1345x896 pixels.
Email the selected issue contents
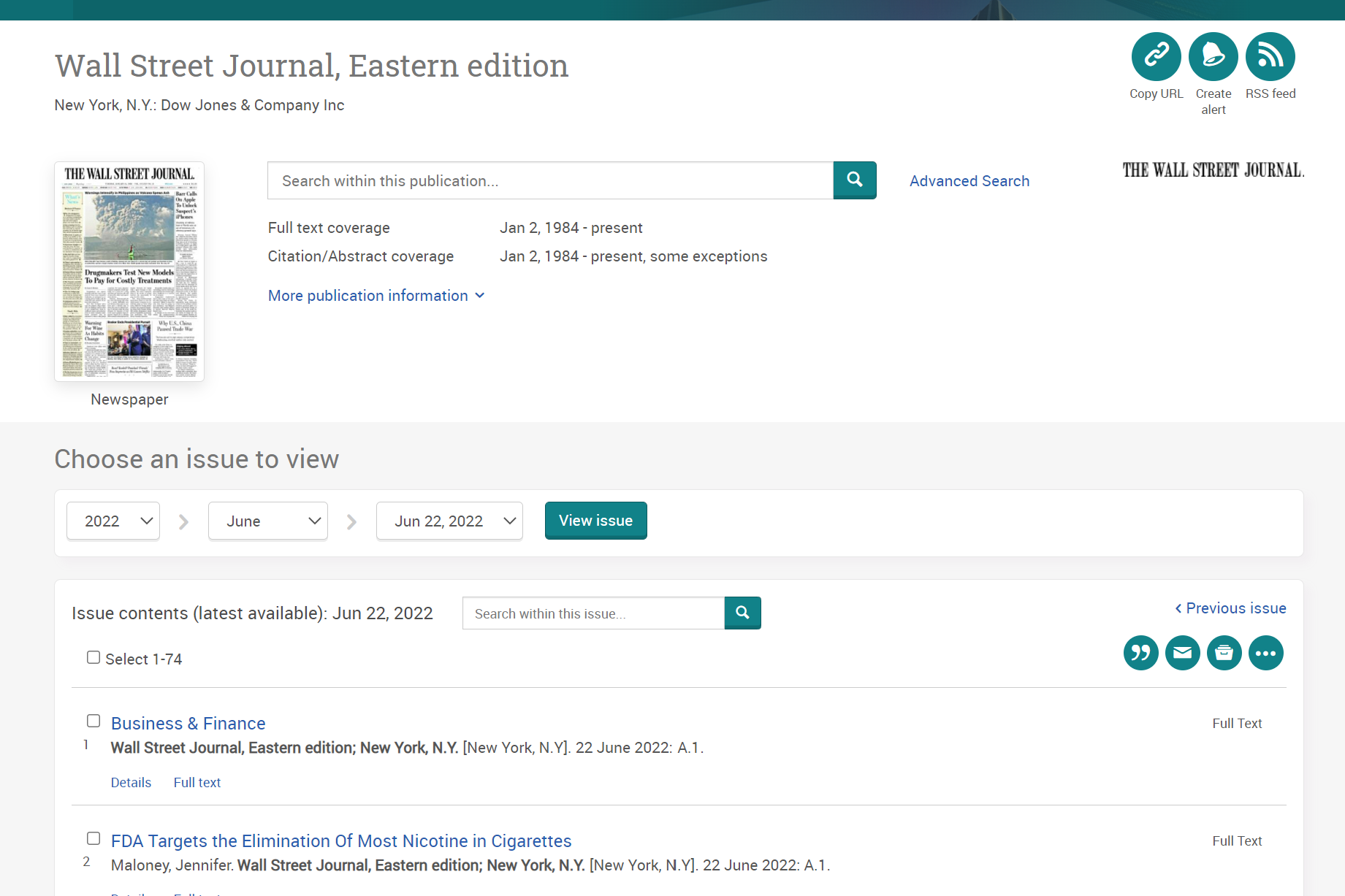tap(1182, 653)
